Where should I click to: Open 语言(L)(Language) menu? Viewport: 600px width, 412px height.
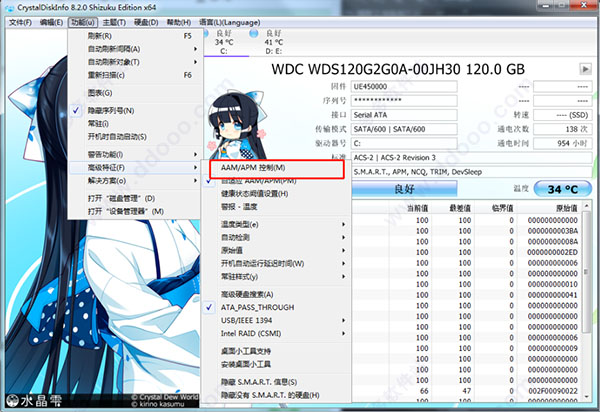click(x=230, y=23)
